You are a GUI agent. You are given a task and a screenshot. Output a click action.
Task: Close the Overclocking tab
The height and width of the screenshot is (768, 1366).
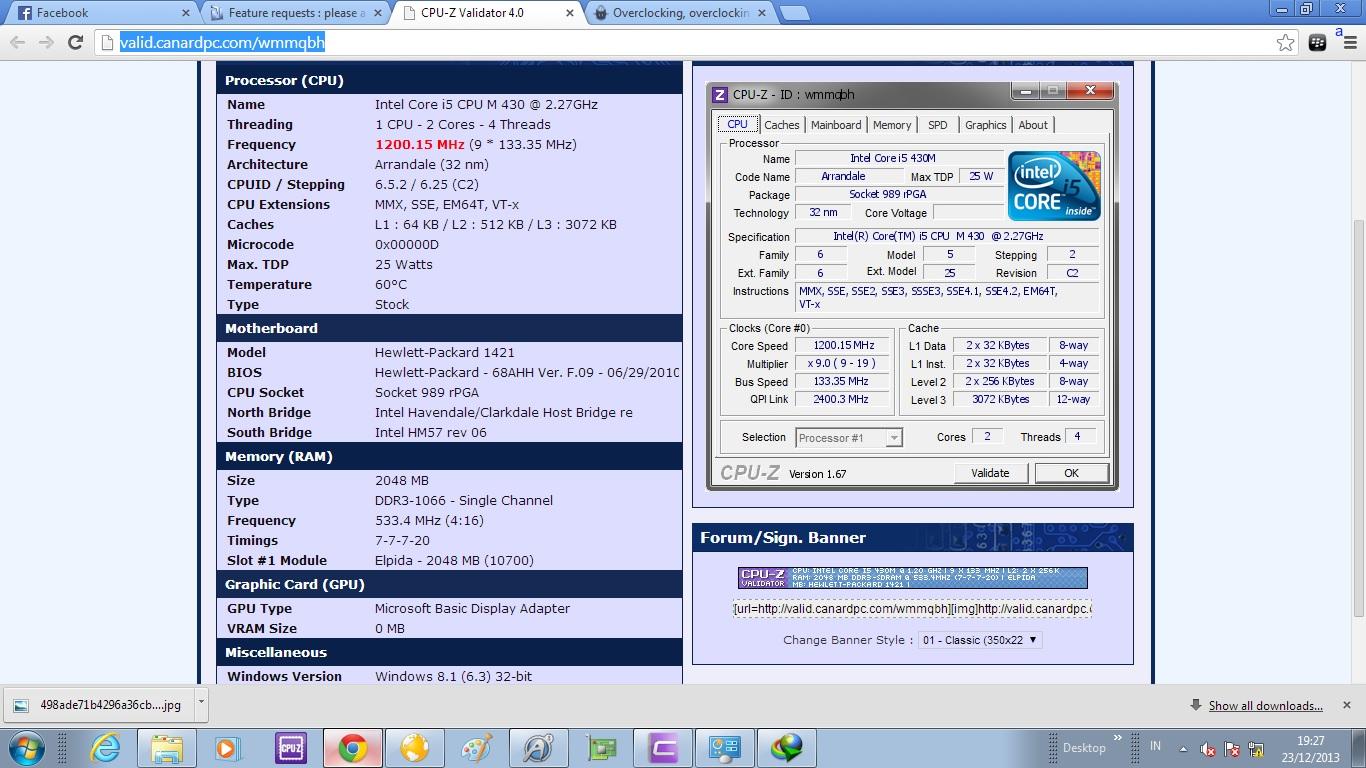pos(764,13)
